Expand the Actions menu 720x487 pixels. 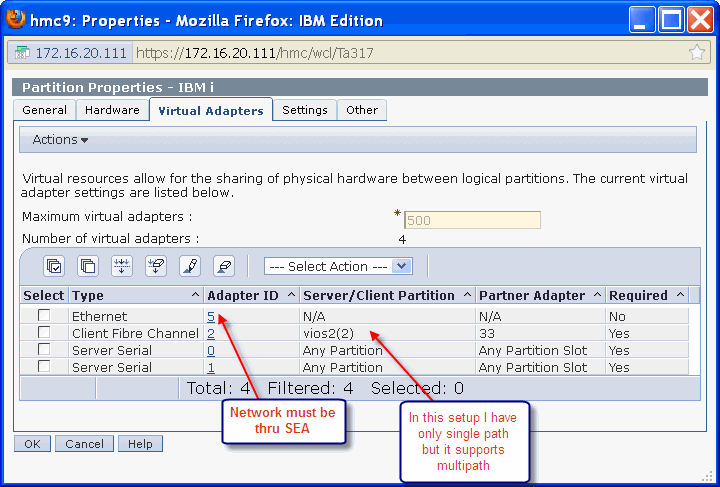pos(60,140)
